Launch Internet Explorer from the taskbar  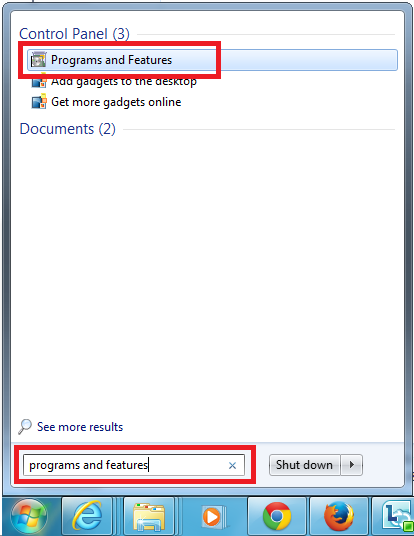point(87,516)
